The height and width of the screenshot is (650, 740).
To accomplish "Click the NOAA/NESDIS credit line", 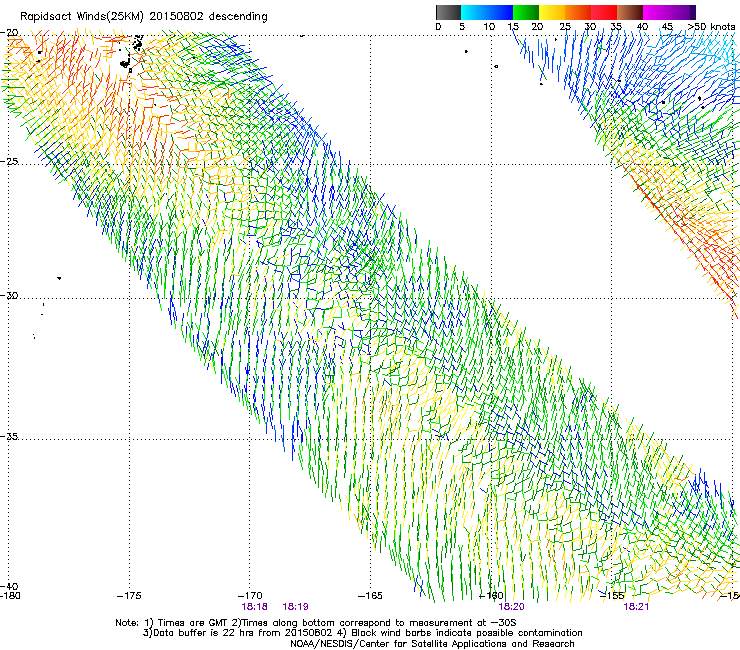I will click(x=432, y=644).
